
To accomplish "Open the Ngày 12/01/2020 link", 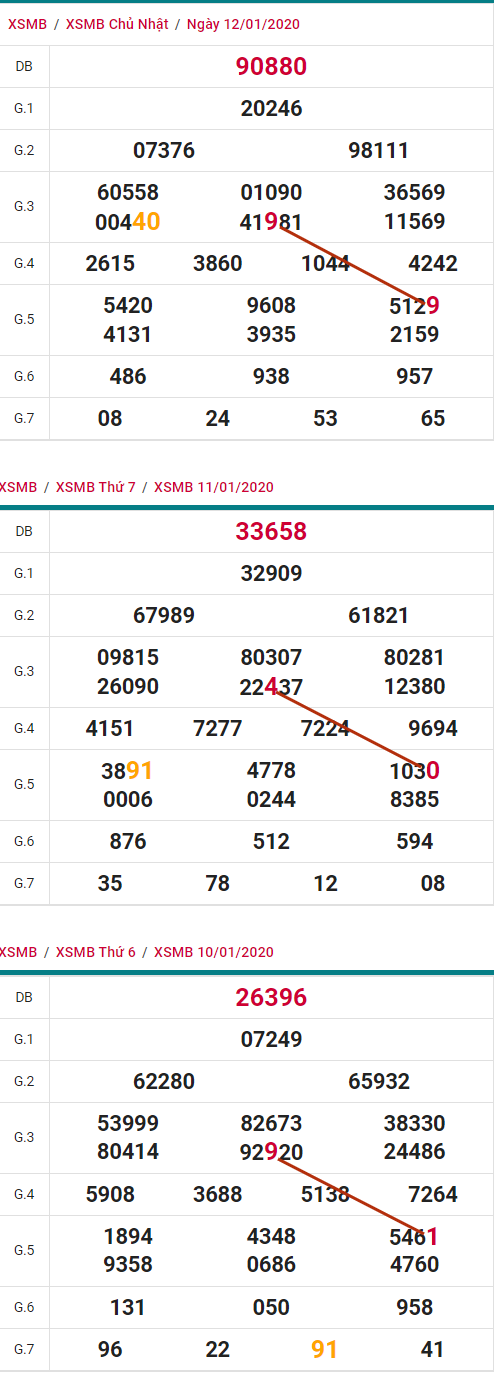I will point(243,24).
